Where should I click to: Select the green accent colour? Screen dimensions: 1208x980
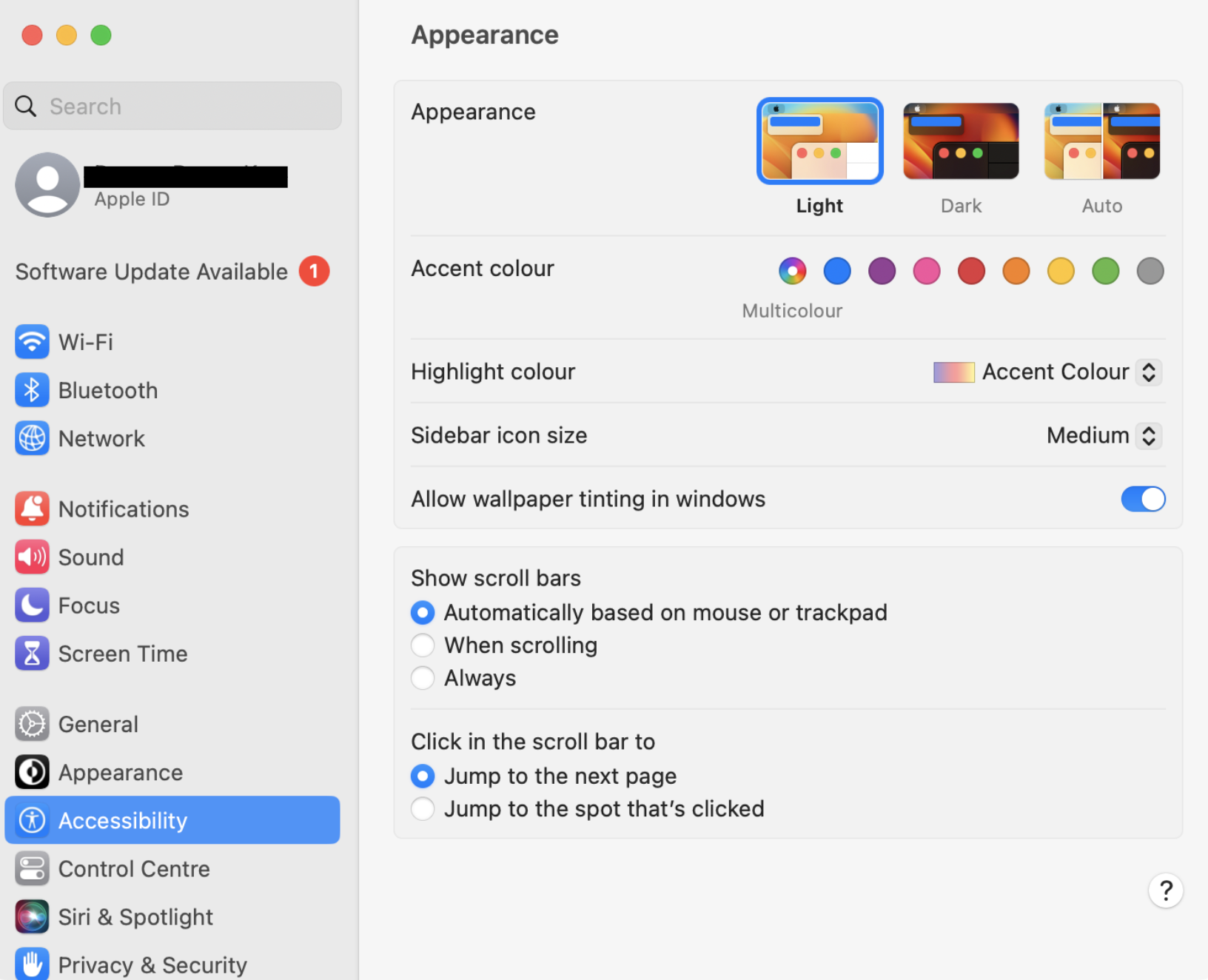[1106, 271]
